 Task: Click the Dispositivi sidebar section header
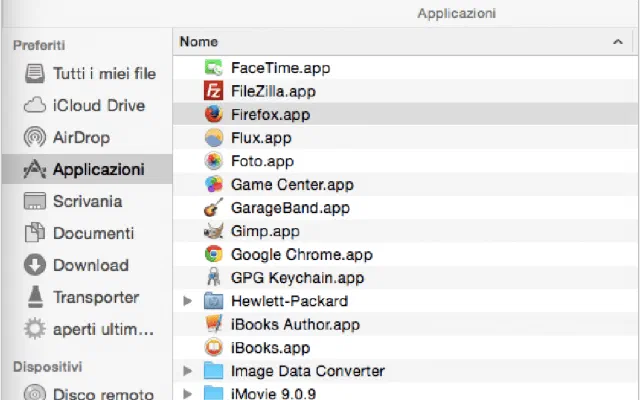(47, 367)
